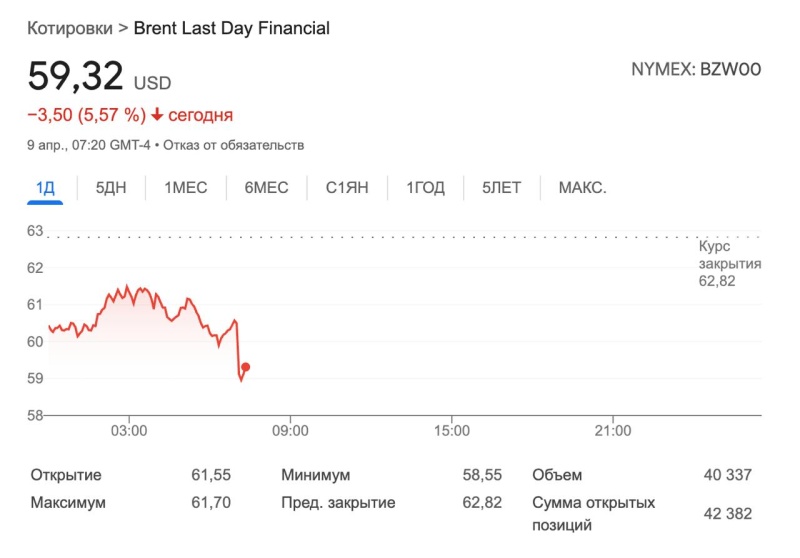
Task: Show the МАКС. maximum range chart
Action: pyautogui.click(x=582, y=188)
